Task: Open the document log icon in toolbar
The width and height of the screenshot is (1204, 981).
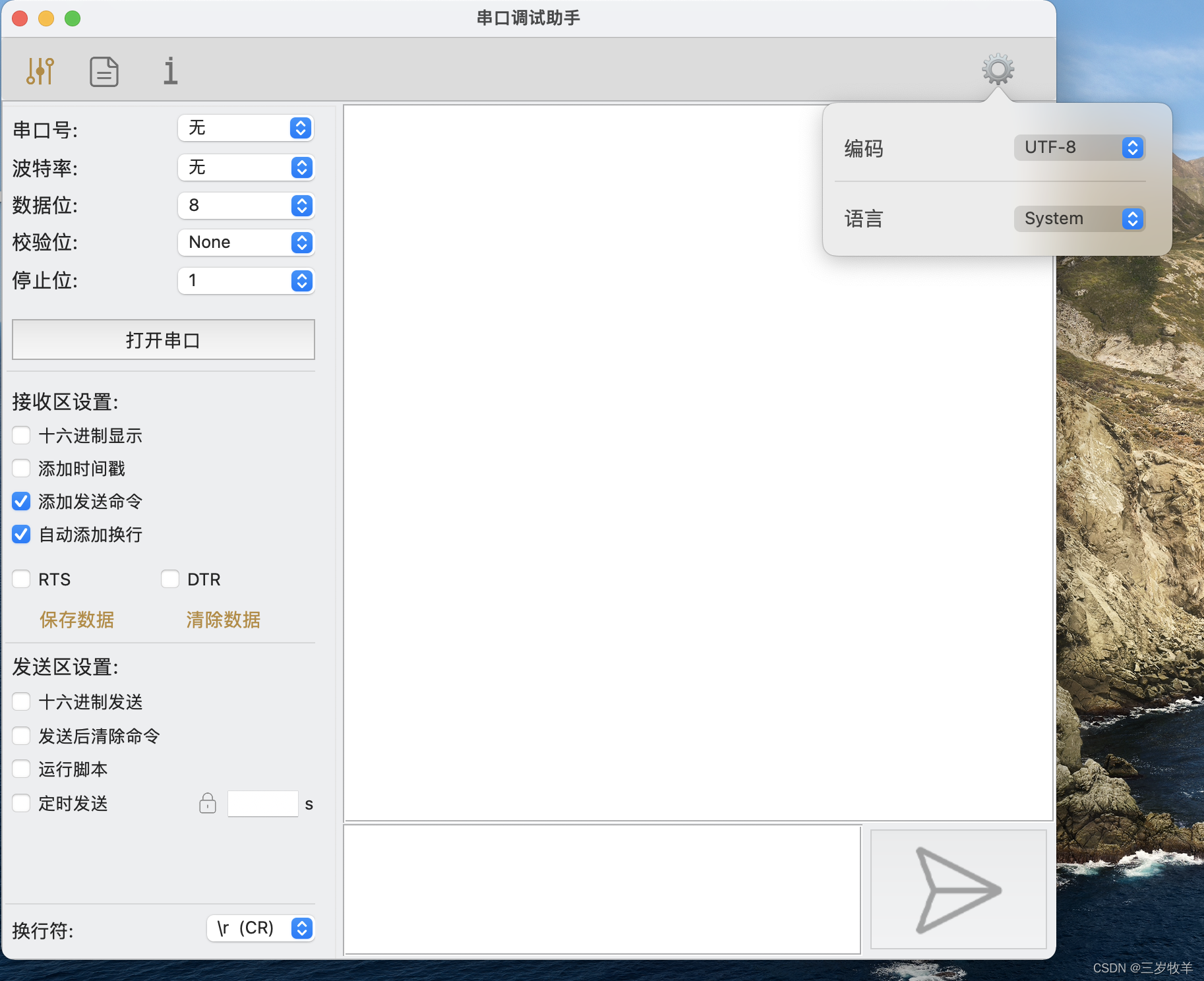Action: (x=104, y=71)
